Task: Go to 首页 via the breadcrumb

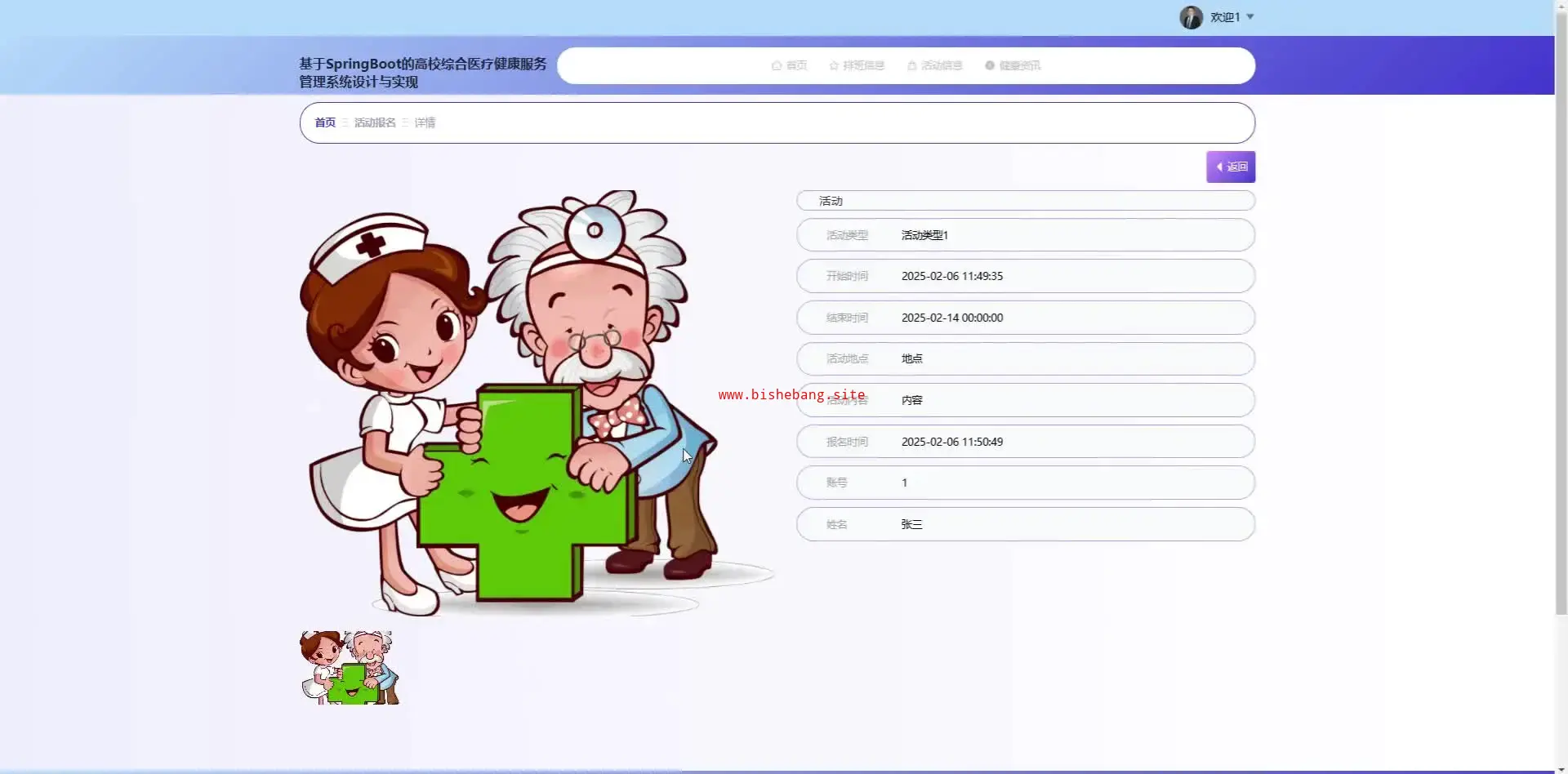Action: [x=325, y=122]
